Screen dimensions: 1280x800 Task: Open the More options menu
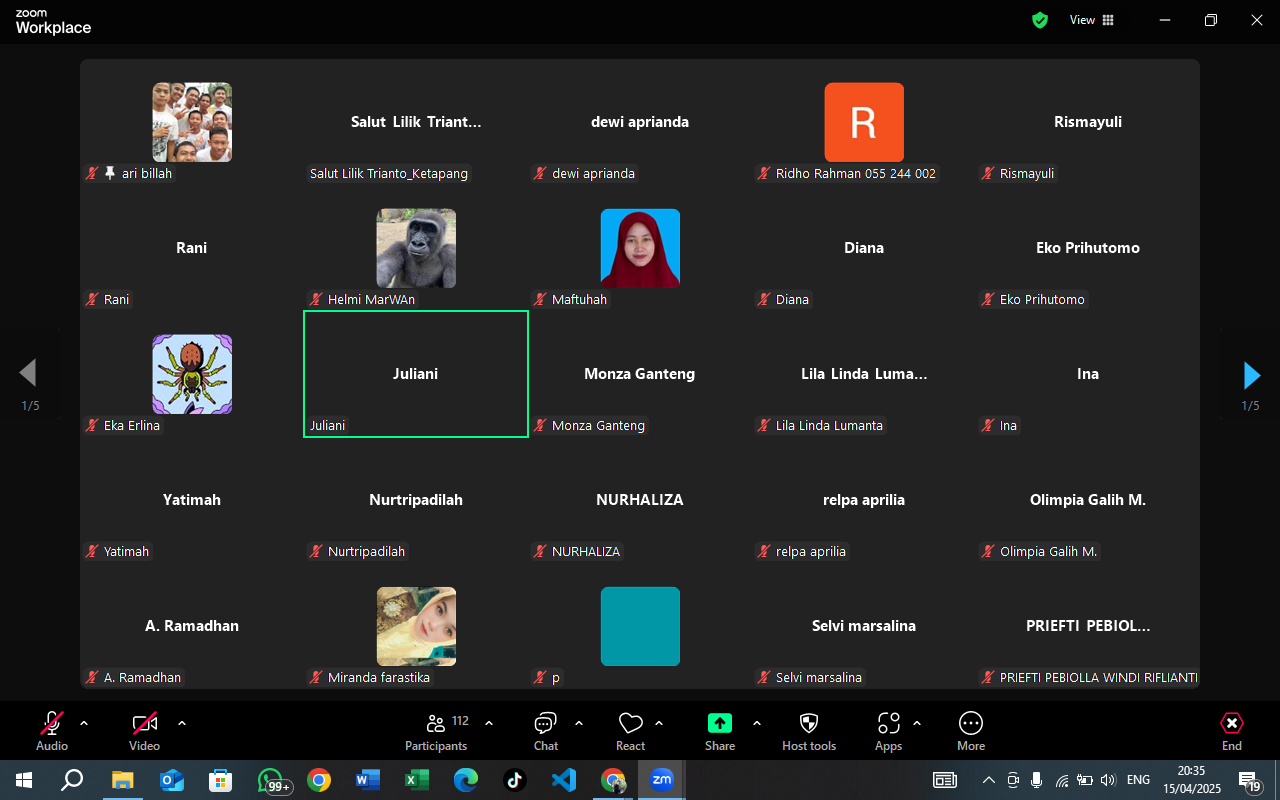[970, 731]
